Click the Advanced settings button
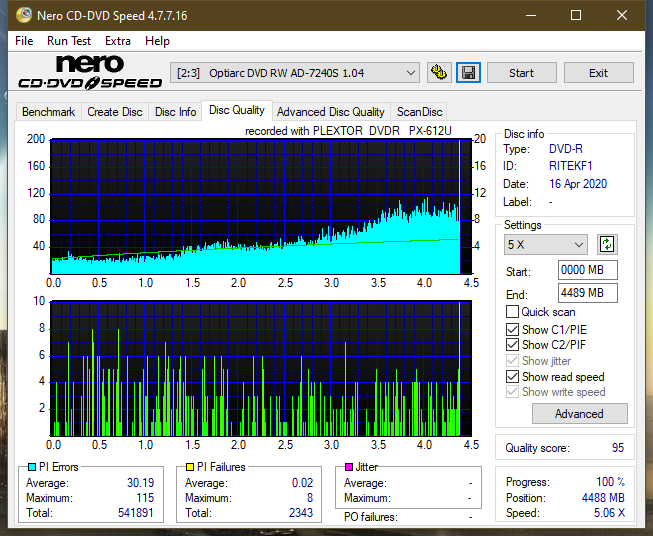The image size is (653, 536). point(579,414)
